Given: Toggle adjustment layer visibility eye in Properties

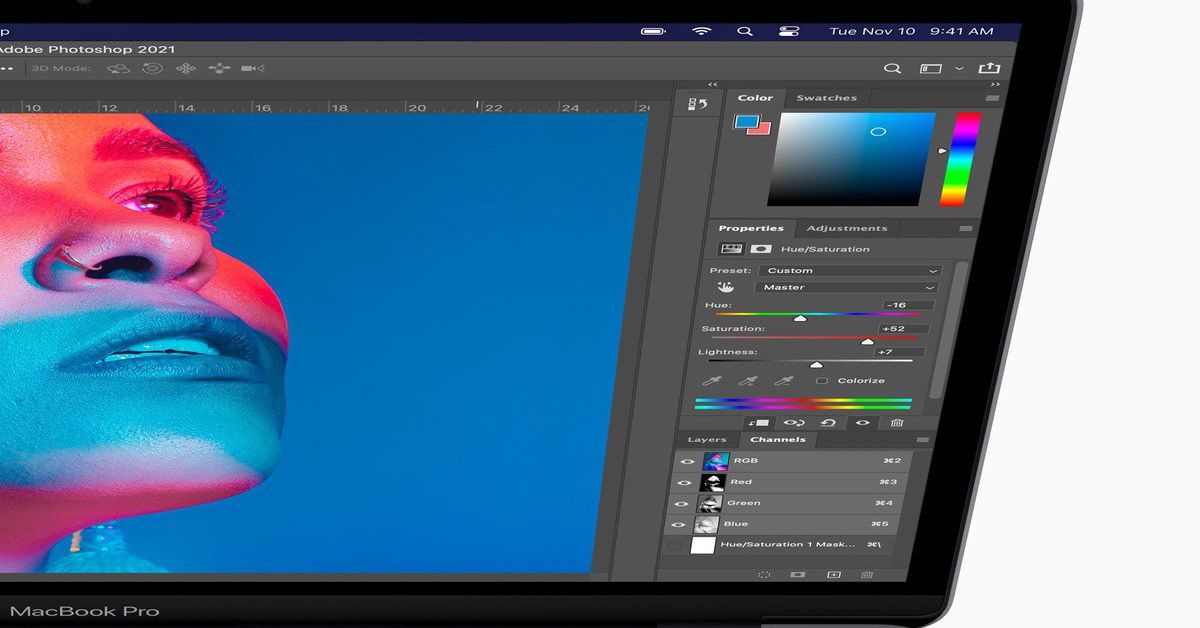Looking at the screenshot, I should 862,422.
